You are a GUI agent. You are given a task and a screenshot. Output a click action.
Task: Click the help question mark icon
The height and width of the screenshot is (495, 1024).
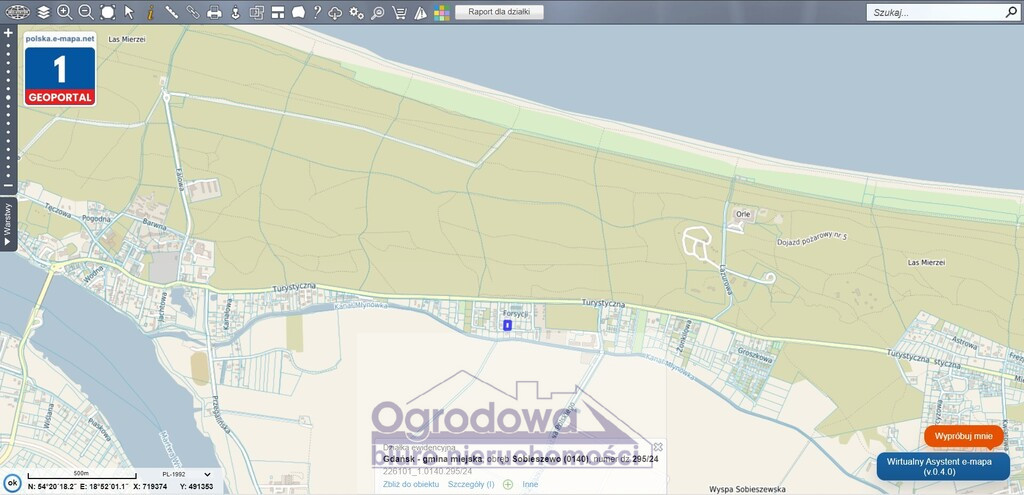pyautogui.click(x=317, y=12)
